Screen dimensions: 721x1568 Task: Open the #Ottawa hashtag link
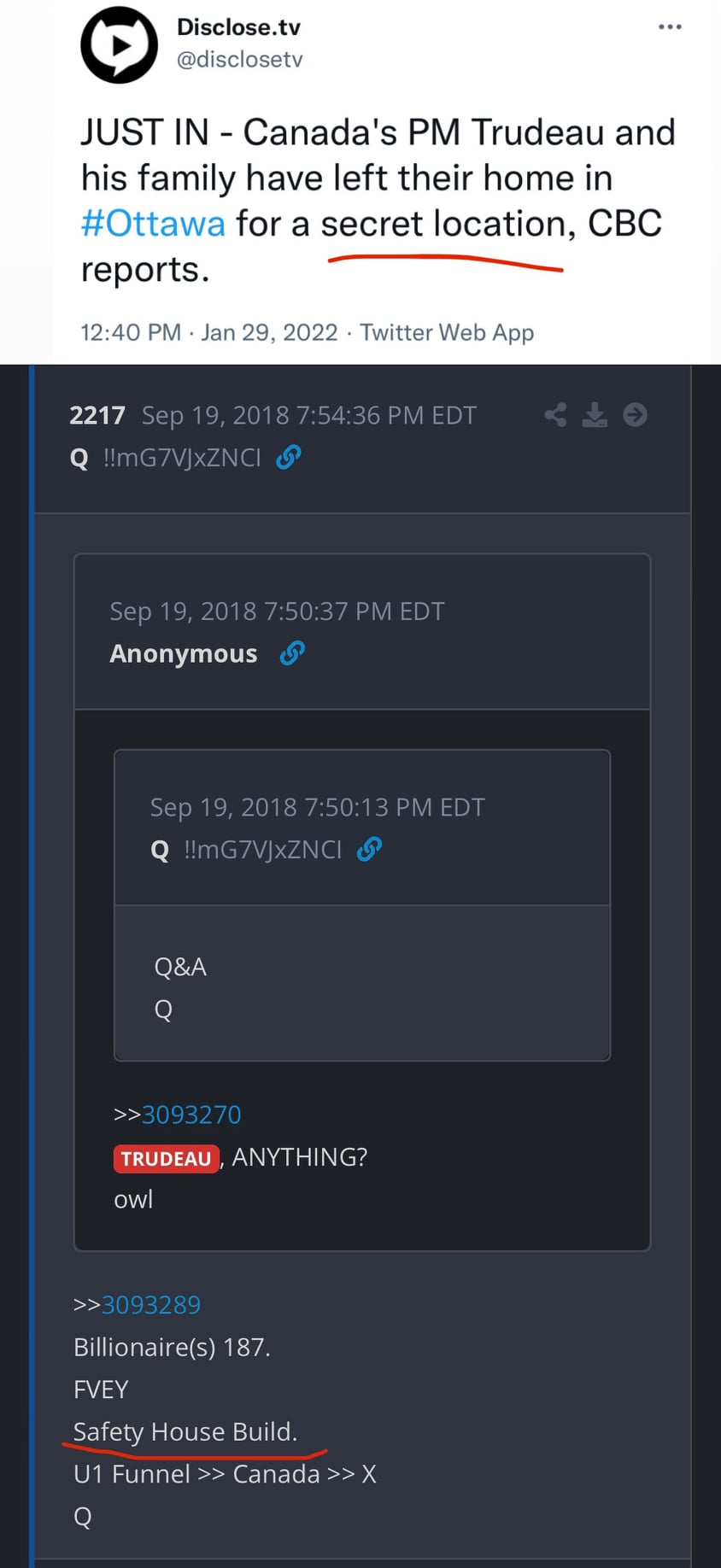(153, 224)
